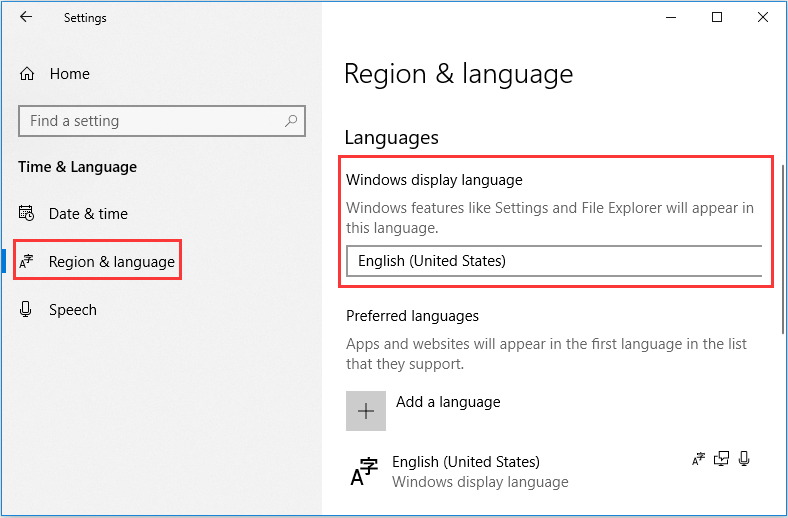Click the Settings window title text
The height and width of the screenshot is (518, 788).
coord(85,18)
